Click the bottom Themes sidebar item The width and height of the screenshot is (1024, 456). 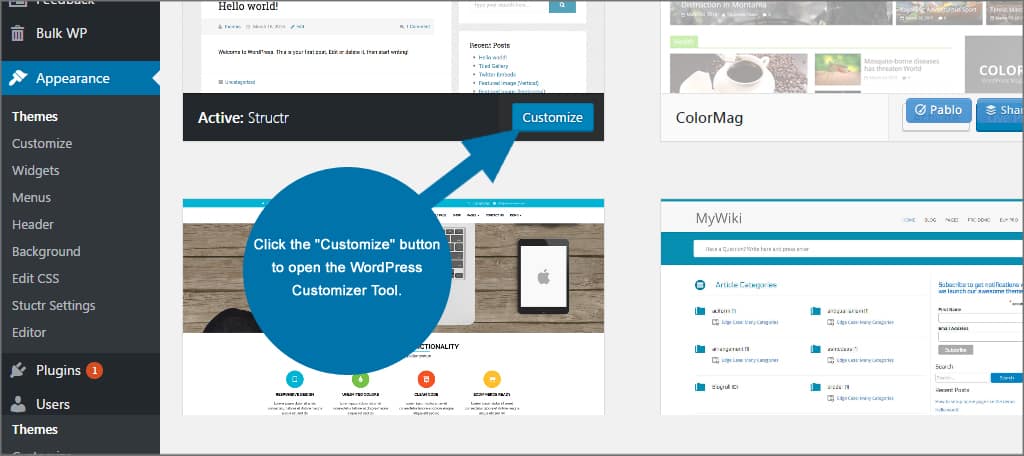(35, 429)
